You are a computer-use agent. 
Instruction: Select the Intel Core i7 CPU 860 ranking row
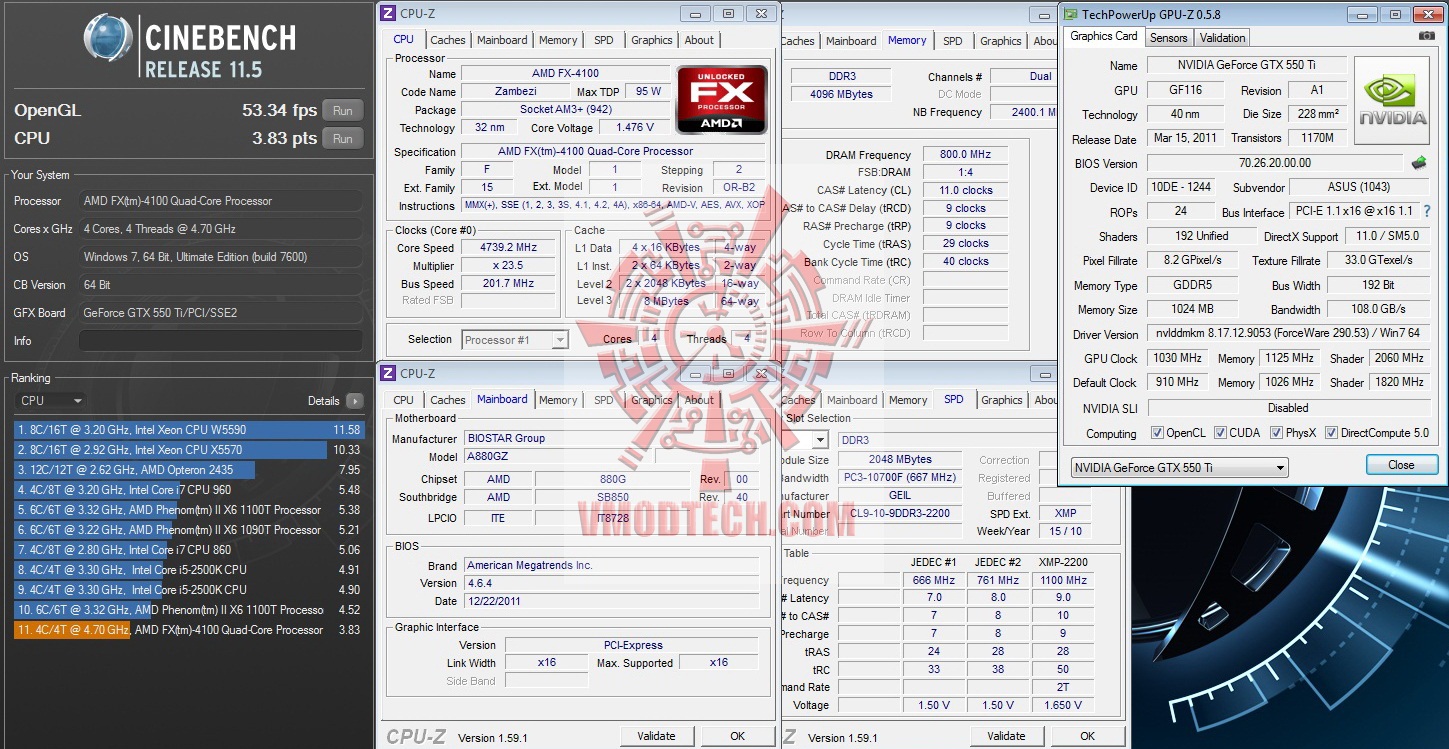(188, 550)
